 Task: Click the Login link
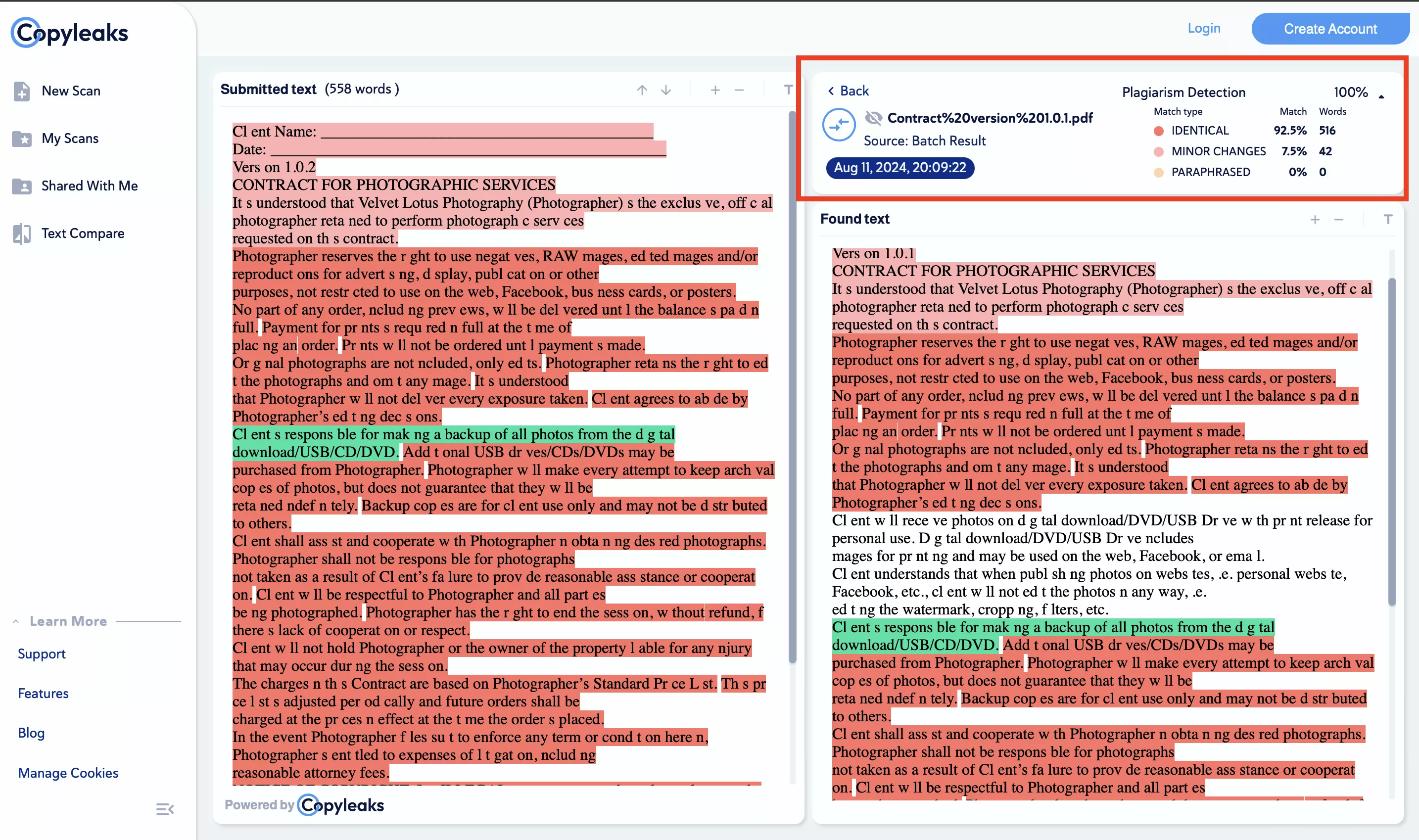1203,28
